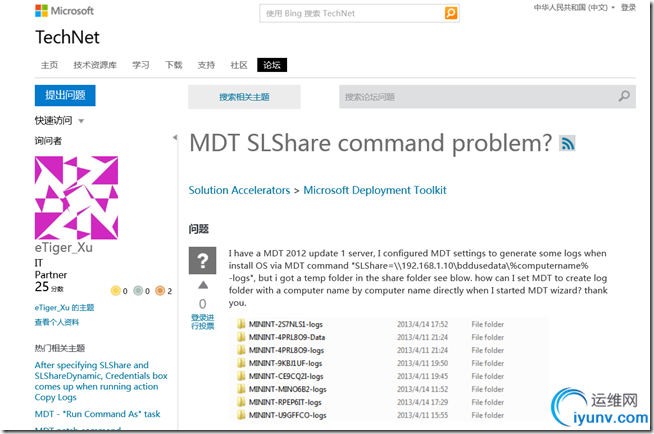The width and height of the screenshot is (654, 434).
Task: Click the MININT-U9GFFCO-logs folder name
Action: coord(287,415)
